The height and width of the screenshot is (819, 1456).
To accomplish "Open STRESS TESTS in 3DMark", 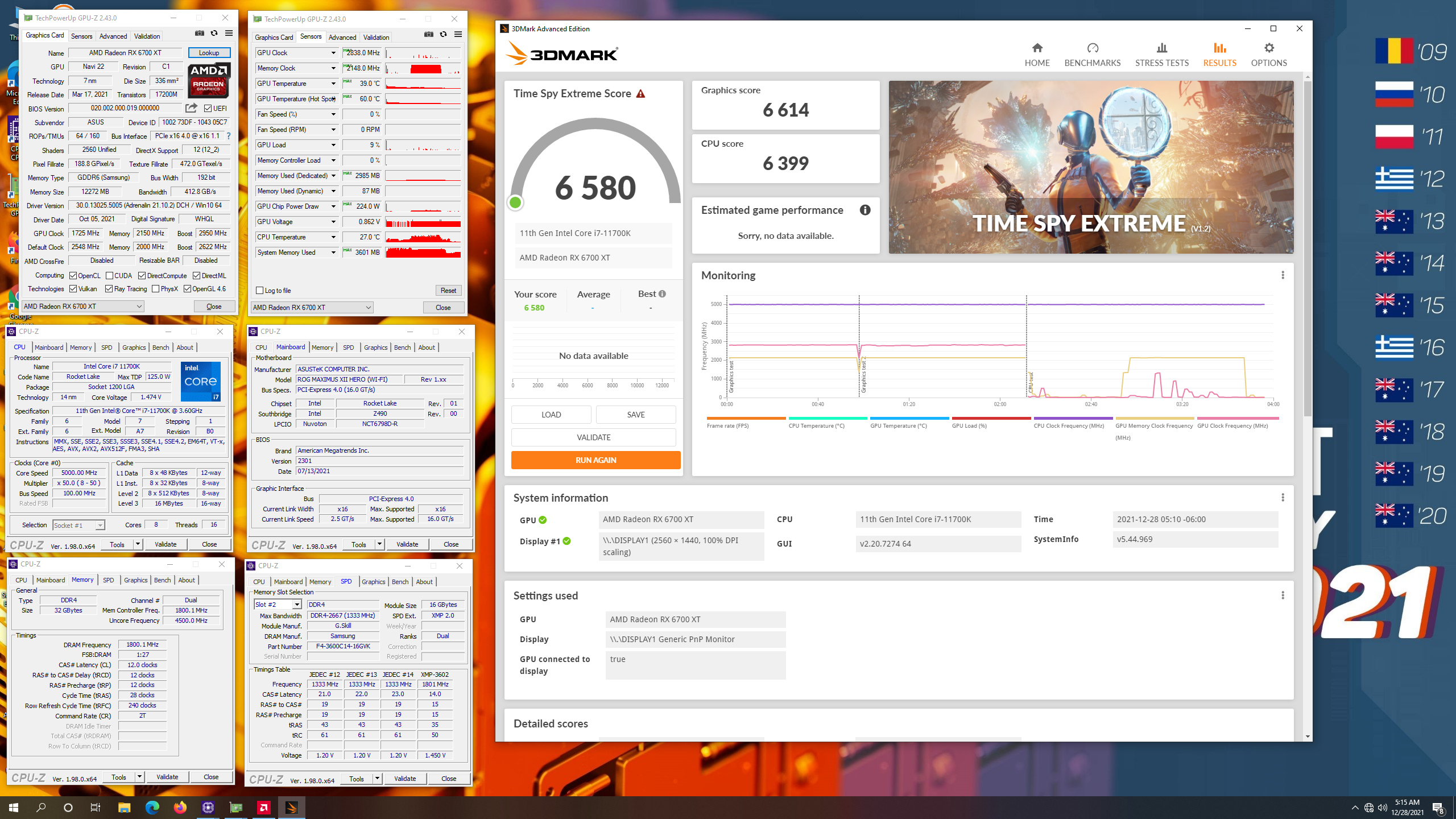I will click(1162, 55).
